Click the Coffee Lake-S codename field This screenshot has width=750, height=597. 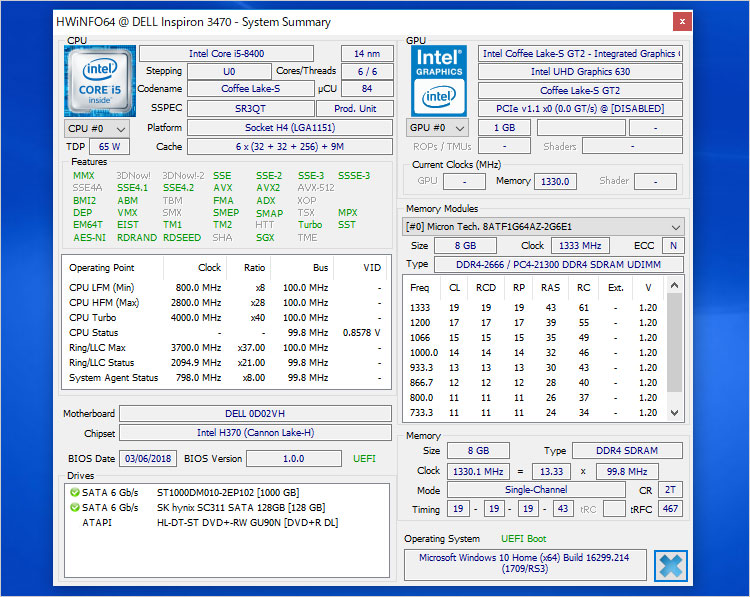click(x=251, y=88)
